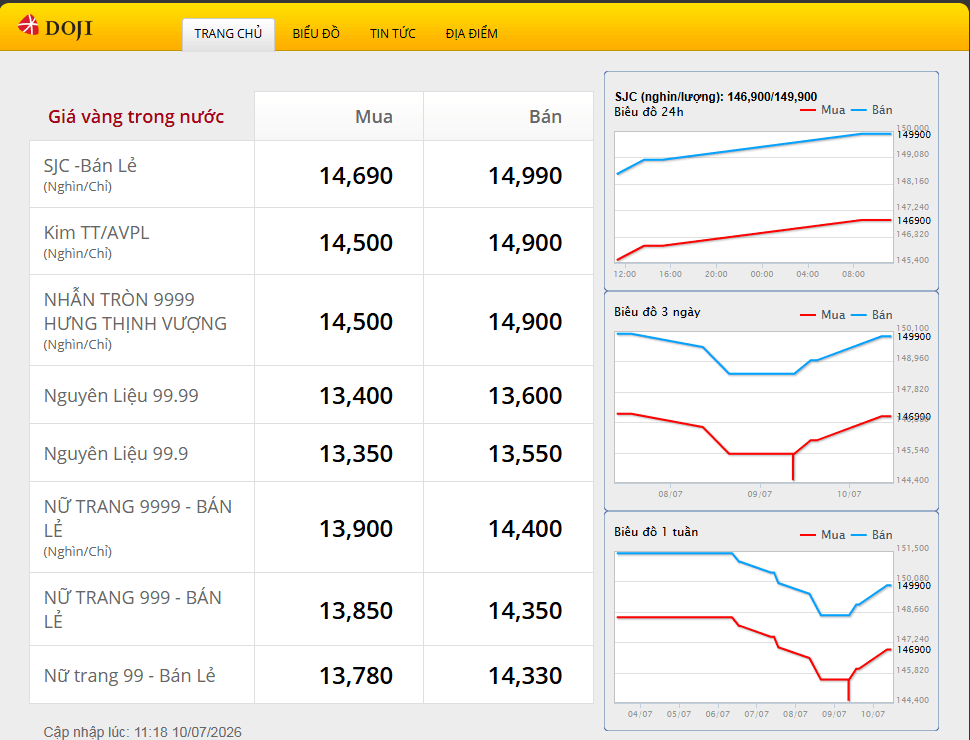Screen dimensions: 970x740
Task: Open the TRANG CHỦ tab
Action: [228, 34]
